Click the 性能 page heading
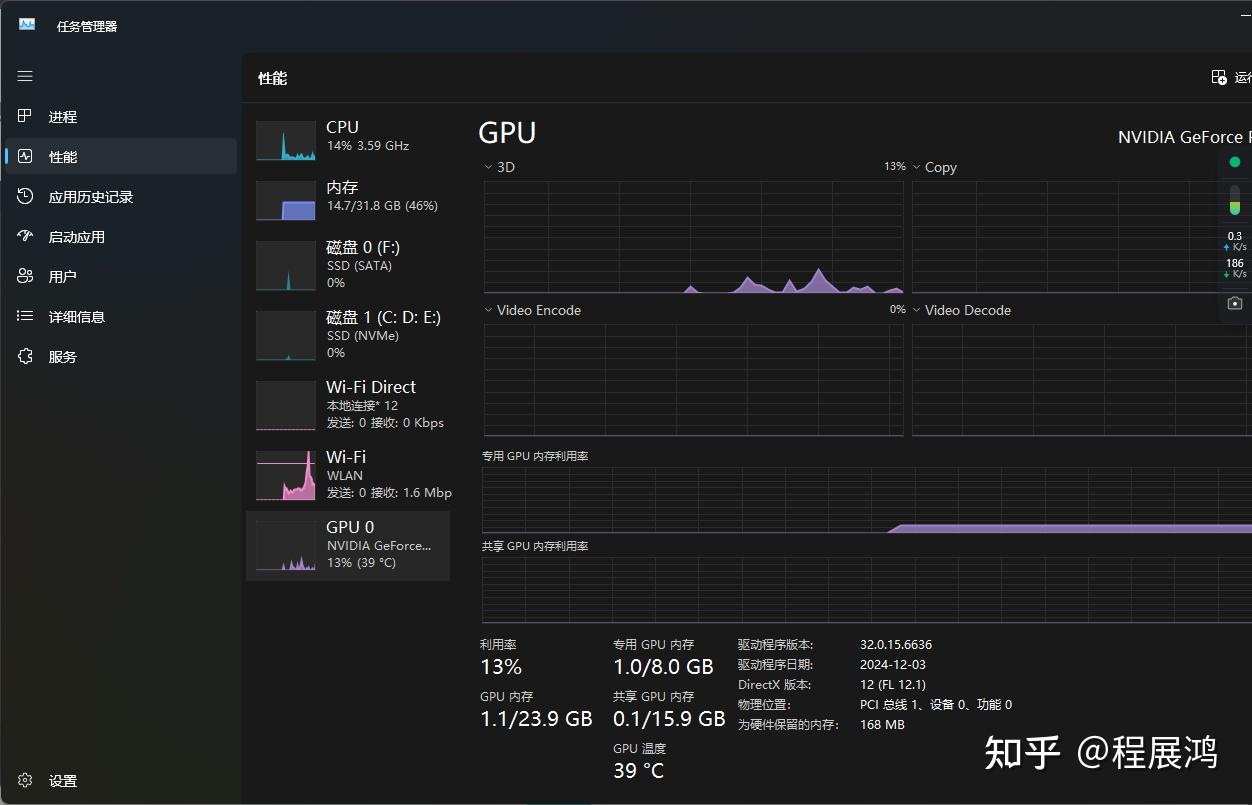Image resolution: width=1252 pixels, height=805 pixels. pyautogui.click(x=273, y=78)
